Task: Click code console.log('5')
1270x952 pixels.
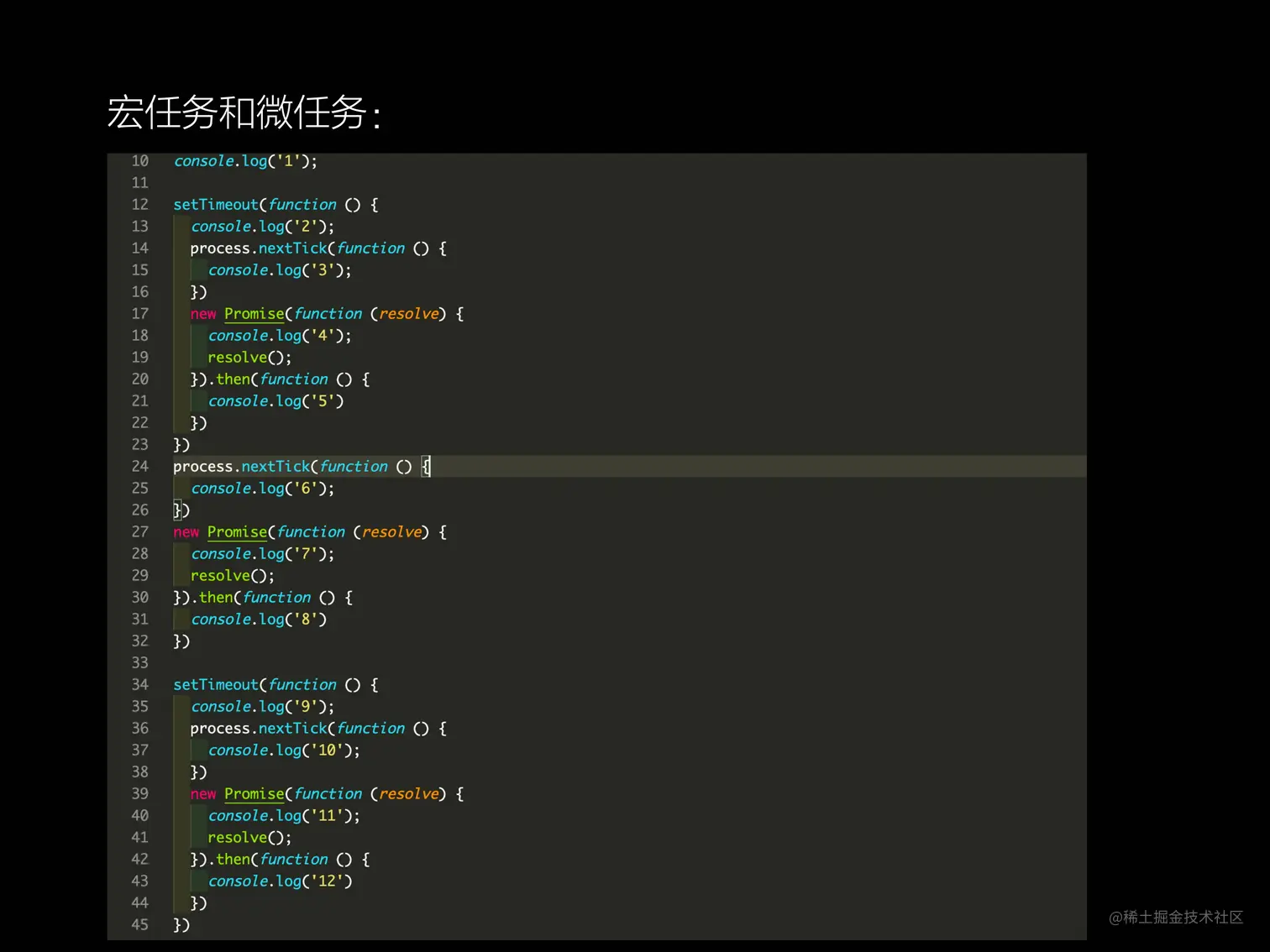Action: pyautogui.click(x=276, y=401)
